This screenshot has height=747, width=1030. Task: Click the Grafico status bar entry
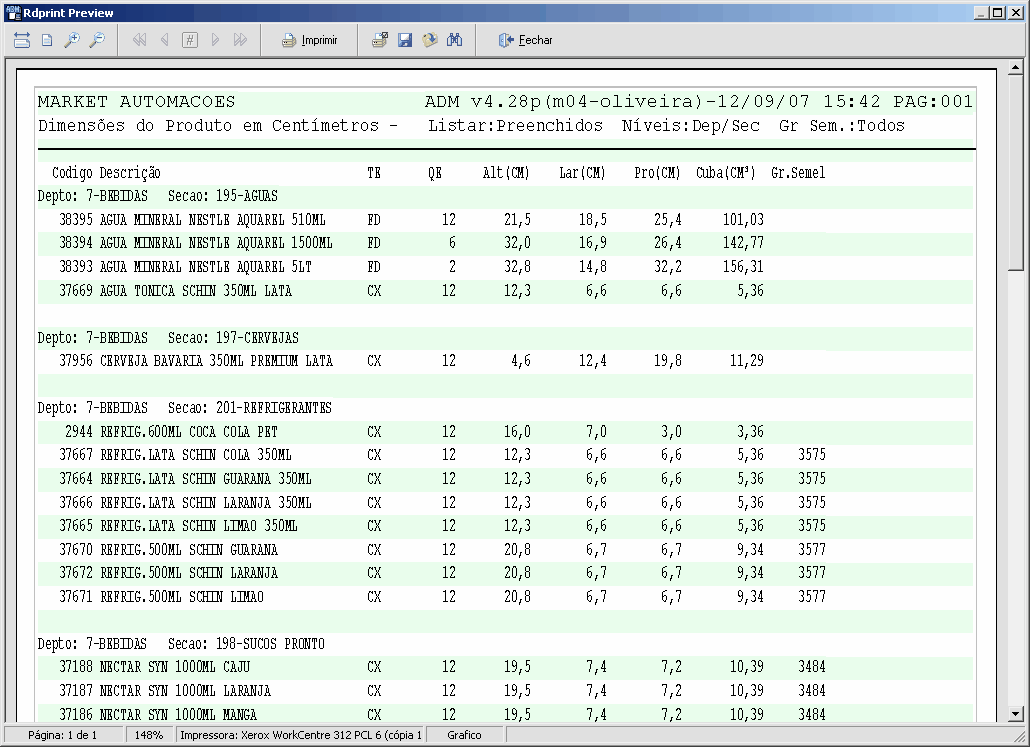[464, 735]
